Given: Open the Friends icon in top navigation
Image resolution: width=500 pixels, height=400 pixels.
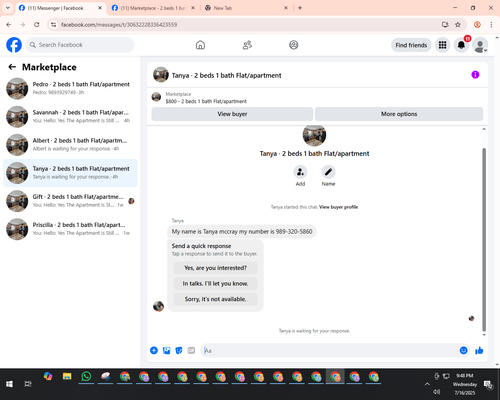Looking at the screenshot, I should tap(247, 45).
